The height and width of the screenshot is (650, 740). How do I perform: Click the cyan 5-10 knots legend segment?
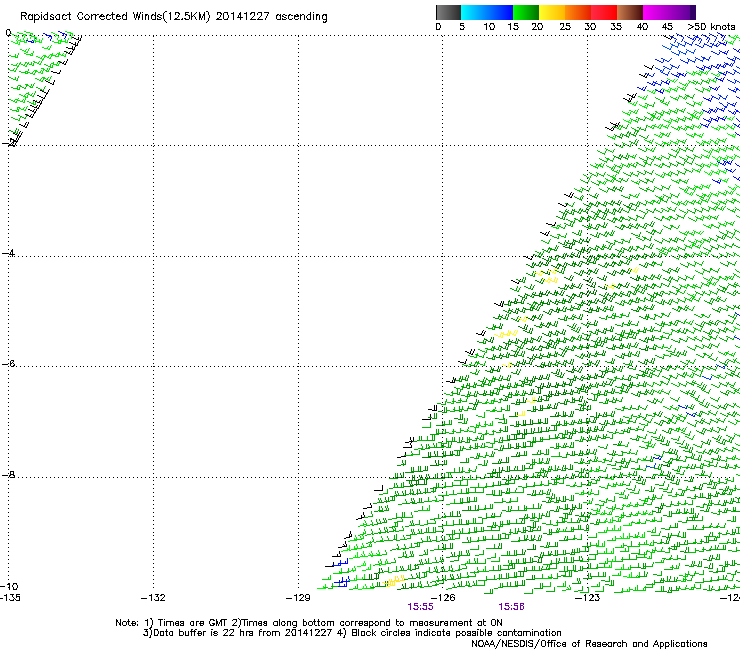pyautogui.click(x=474, y=12)
